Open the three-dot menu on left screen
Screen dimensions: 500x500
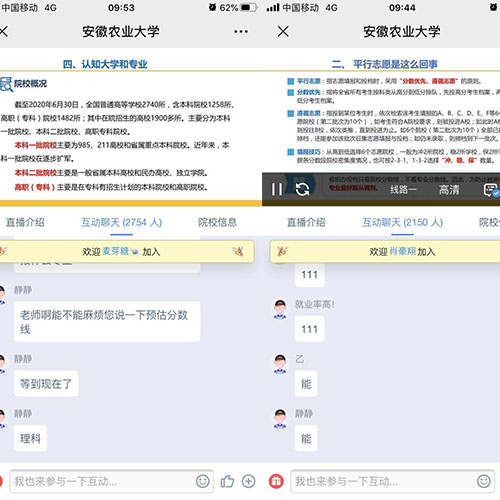(x=241, y=32)
